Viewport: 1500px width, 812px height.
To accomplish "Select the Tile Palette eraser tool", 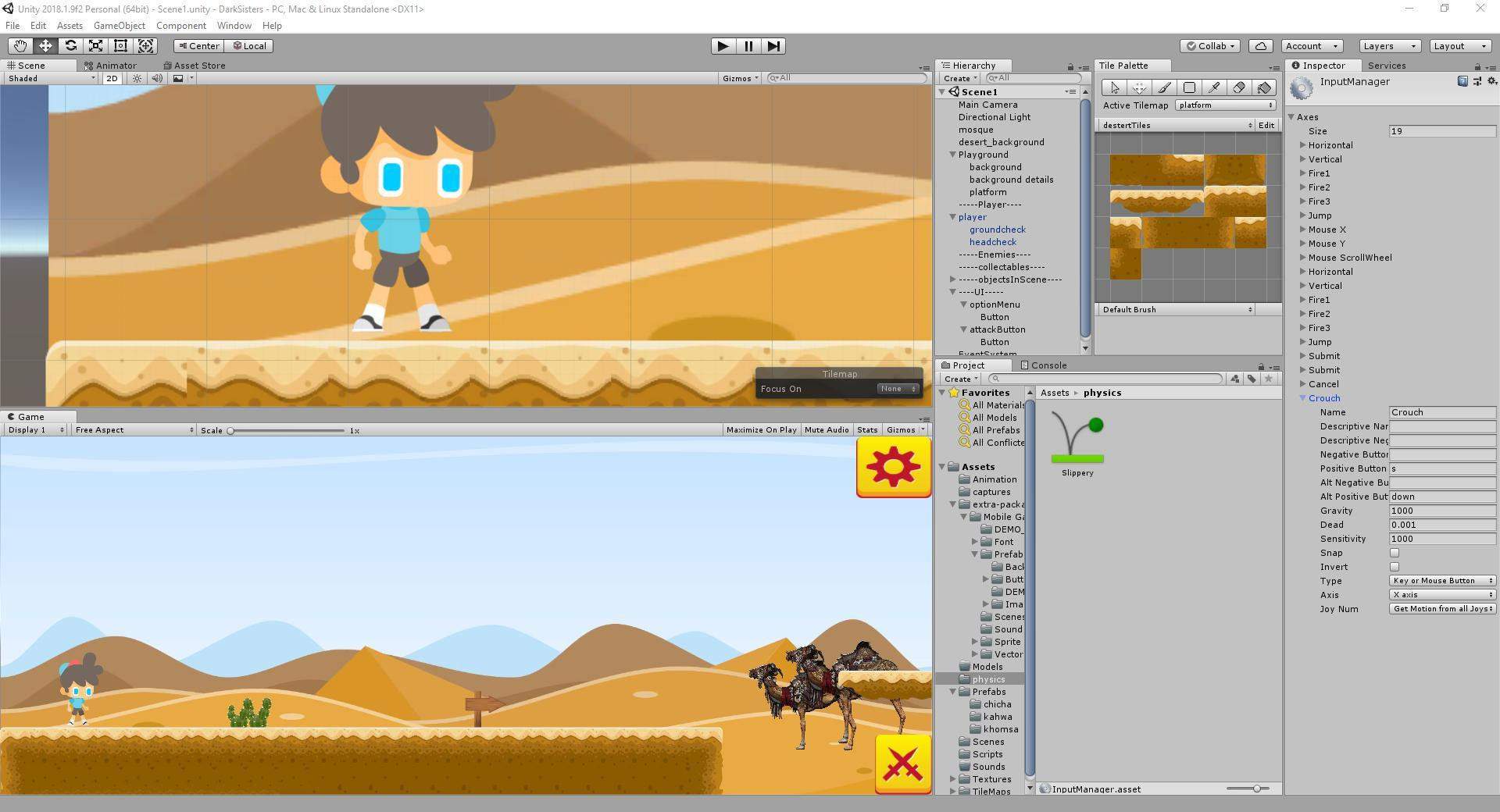I will (1239, 87).
